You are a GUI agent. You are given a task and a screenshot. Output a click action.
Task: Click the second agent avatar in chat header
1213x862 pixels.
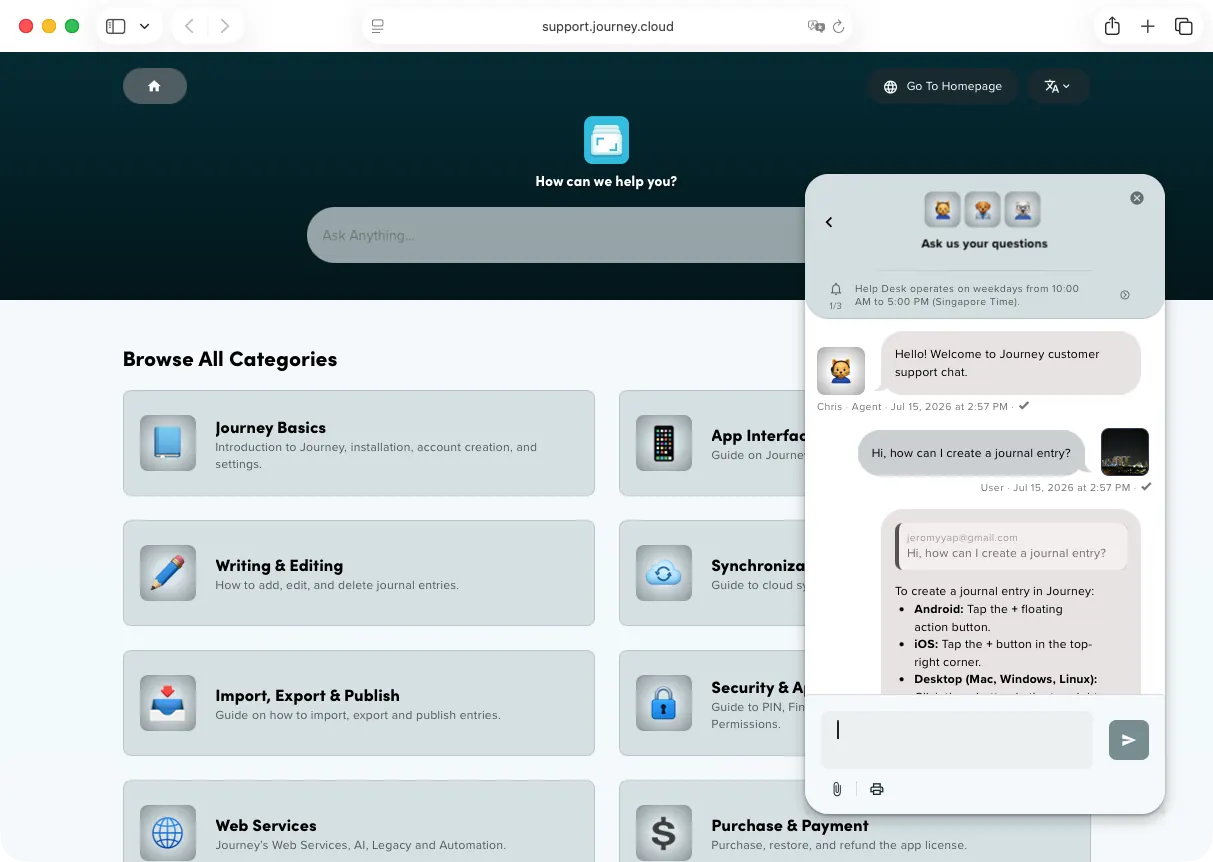click(x=982, y=210)
